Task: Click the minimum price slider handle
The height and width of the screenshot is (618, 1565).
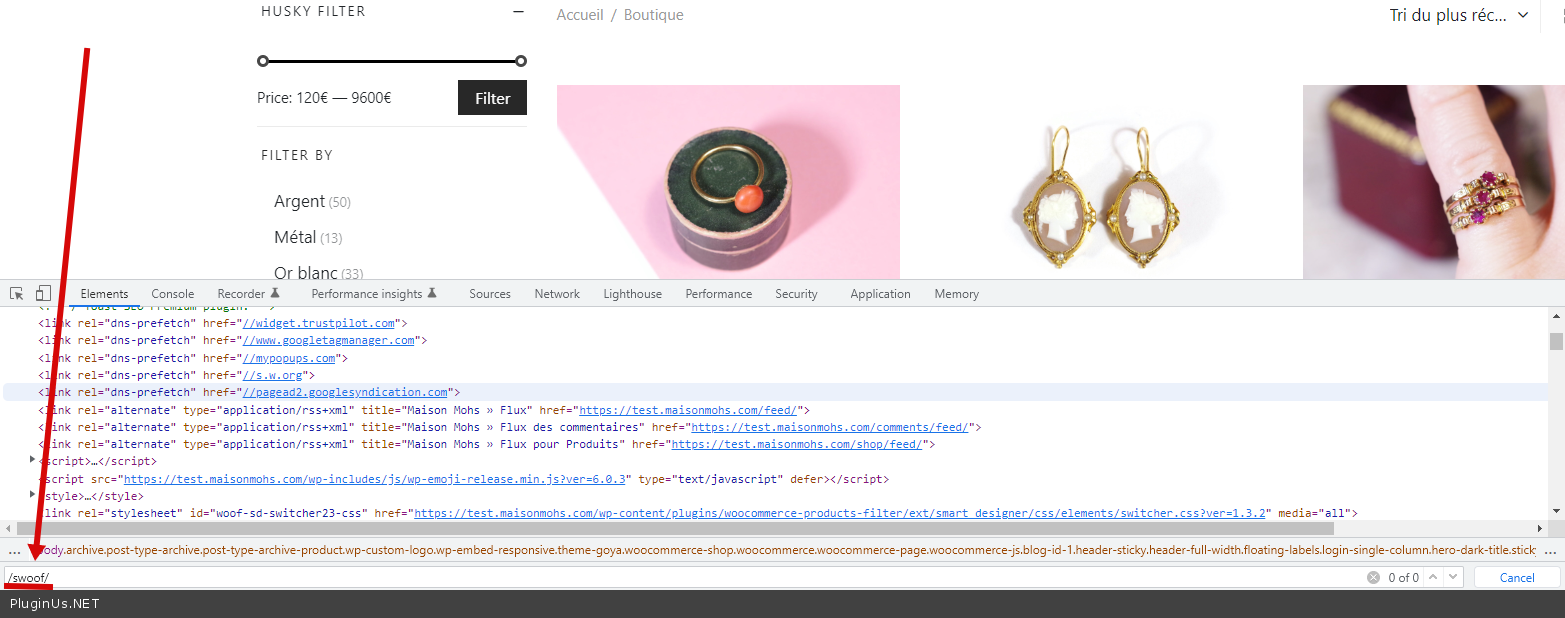Action: pyautogui.click(x=263, y=61)
